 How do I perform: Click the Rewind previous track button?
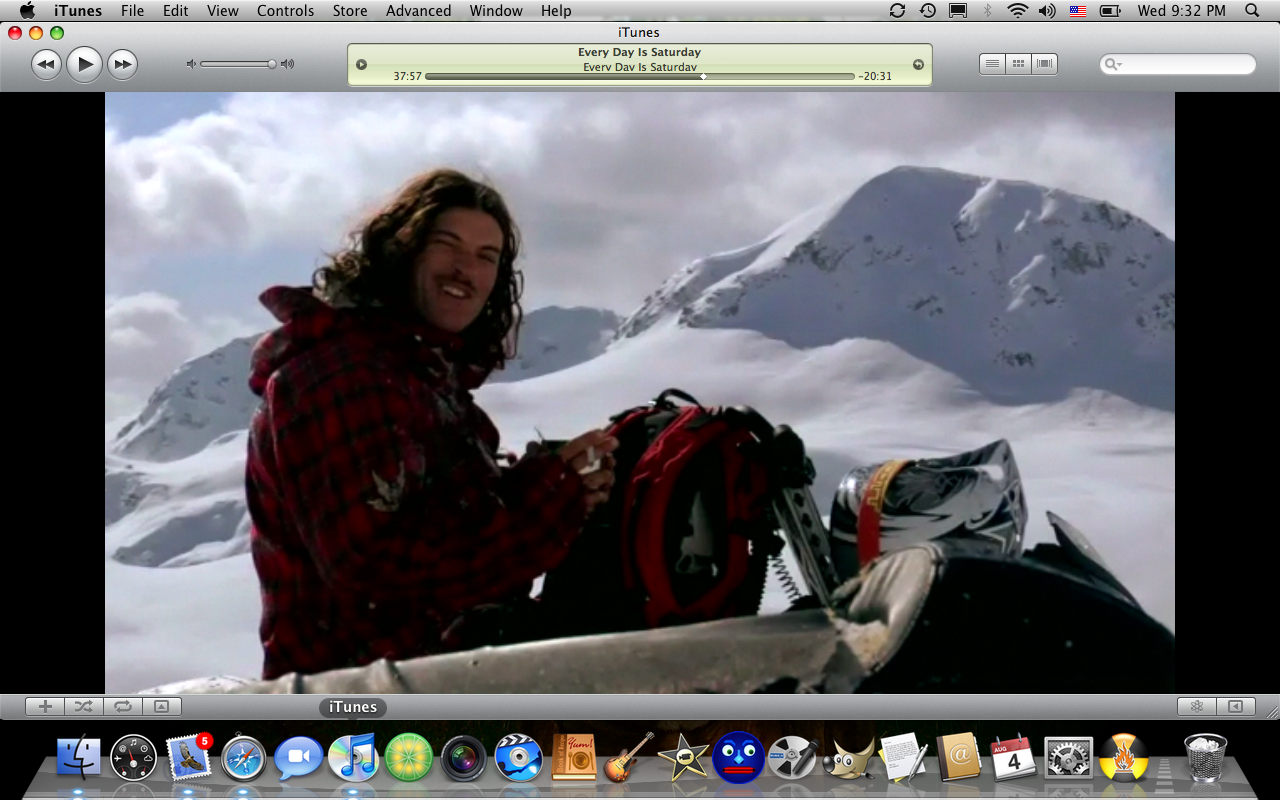46,65
